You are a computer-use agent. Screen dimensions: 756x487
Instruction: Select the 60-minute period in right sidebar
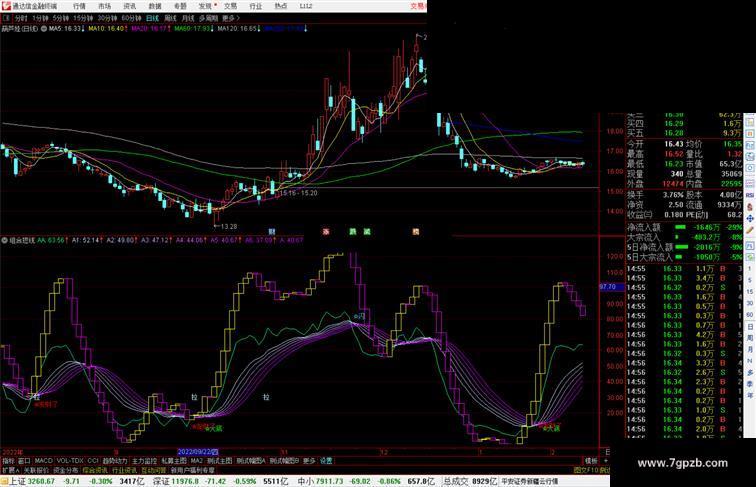tap(750, 315)
